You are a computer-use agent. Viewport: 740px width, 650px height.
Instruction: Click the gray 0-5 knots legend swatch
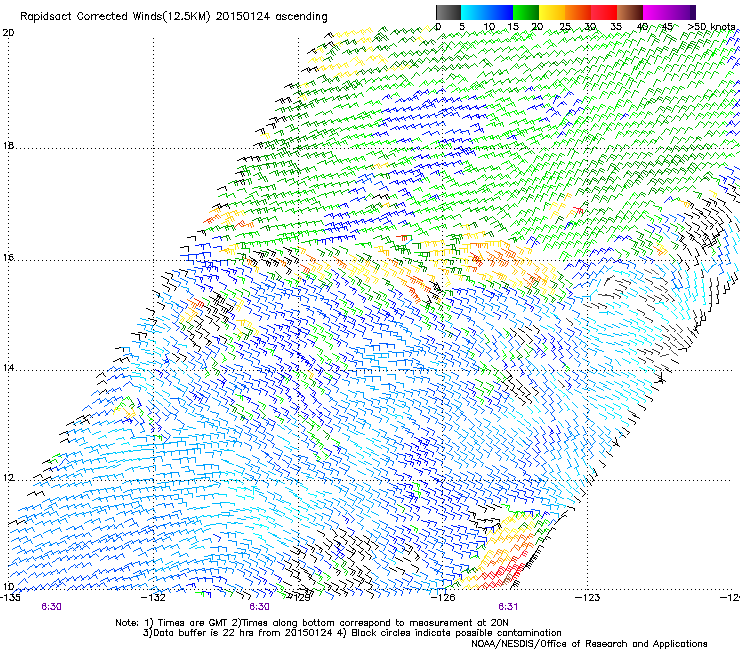coord(448,12)
